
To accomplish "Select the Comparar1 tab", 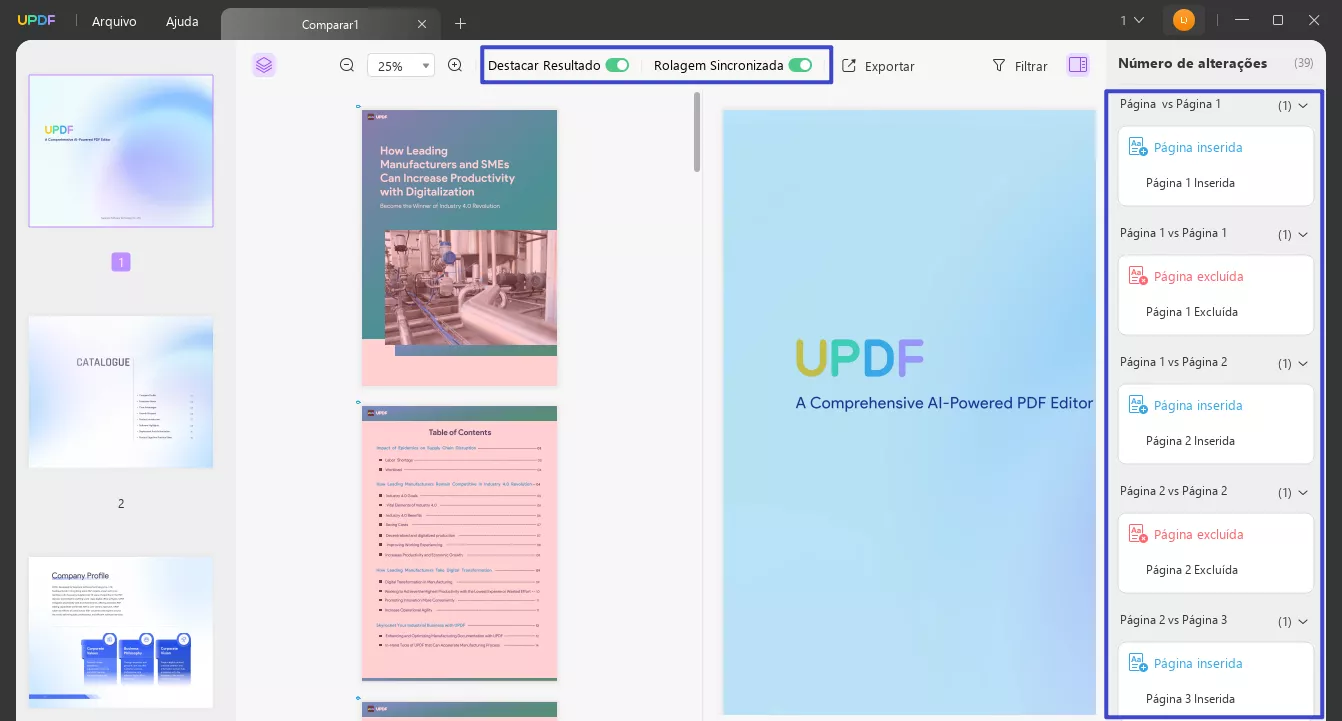I will pyautogui.click(x=330, y=24).
